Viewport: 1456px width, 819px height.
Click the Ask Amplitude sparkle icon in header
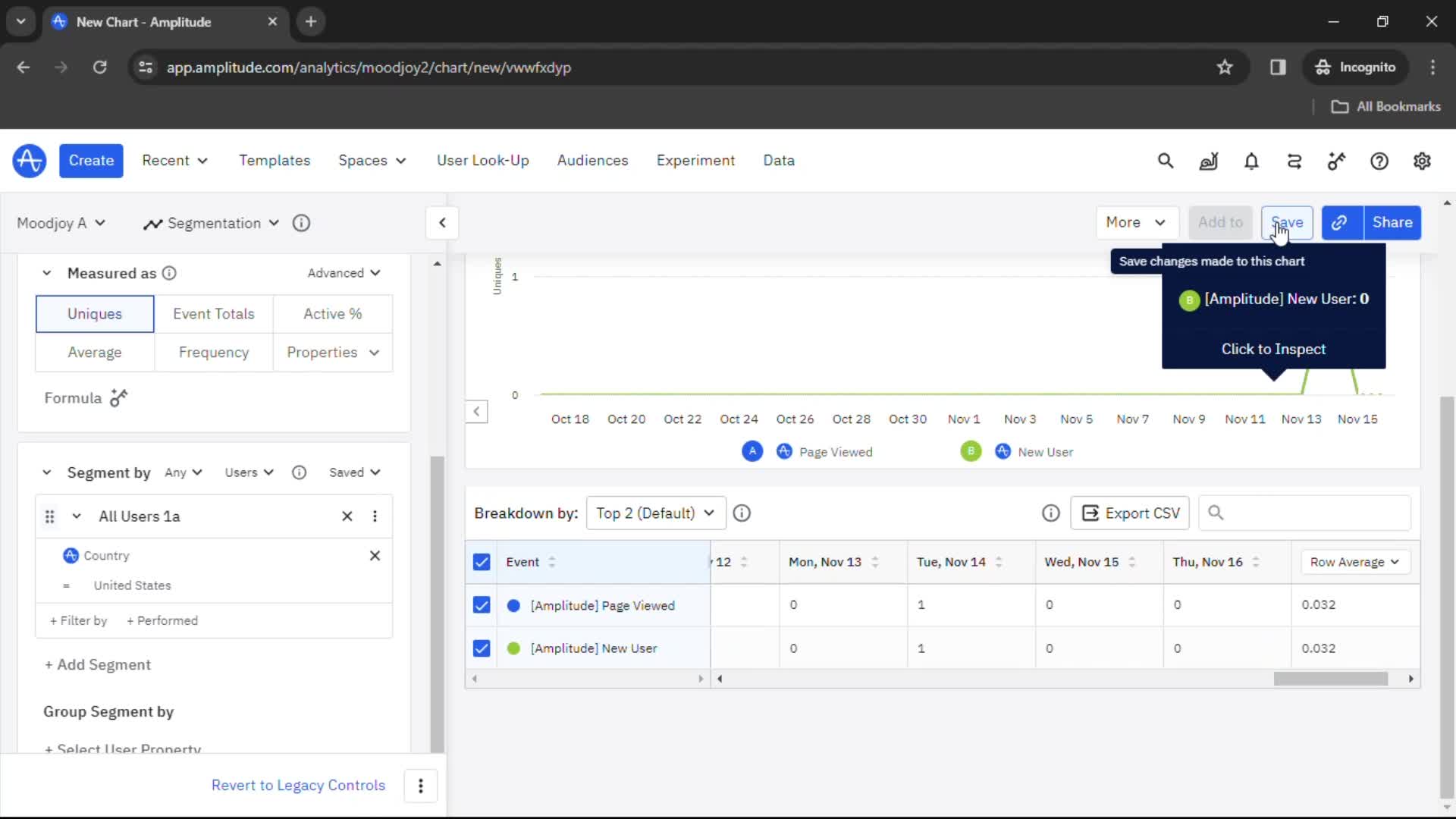pyautogui.click(x=1336, y=161)
